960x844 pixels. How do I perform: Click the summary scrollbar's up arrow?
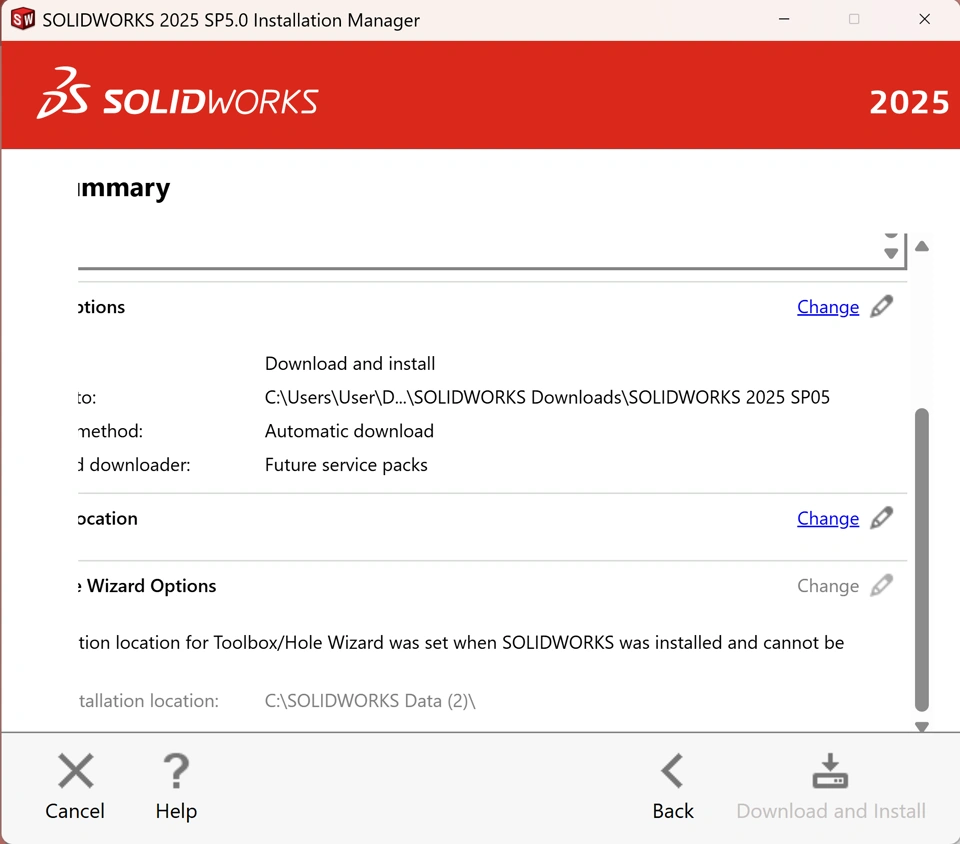point(922,246)
